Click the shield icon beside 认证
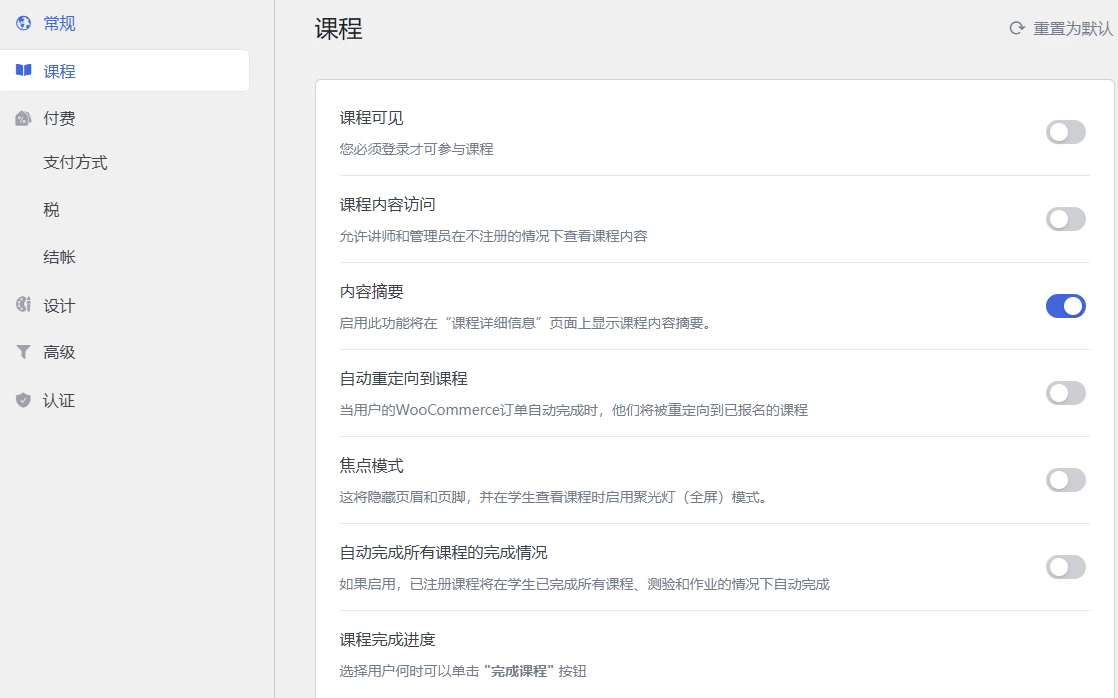The height and width of the screenshot is (698, 1118). pos(24,399)
